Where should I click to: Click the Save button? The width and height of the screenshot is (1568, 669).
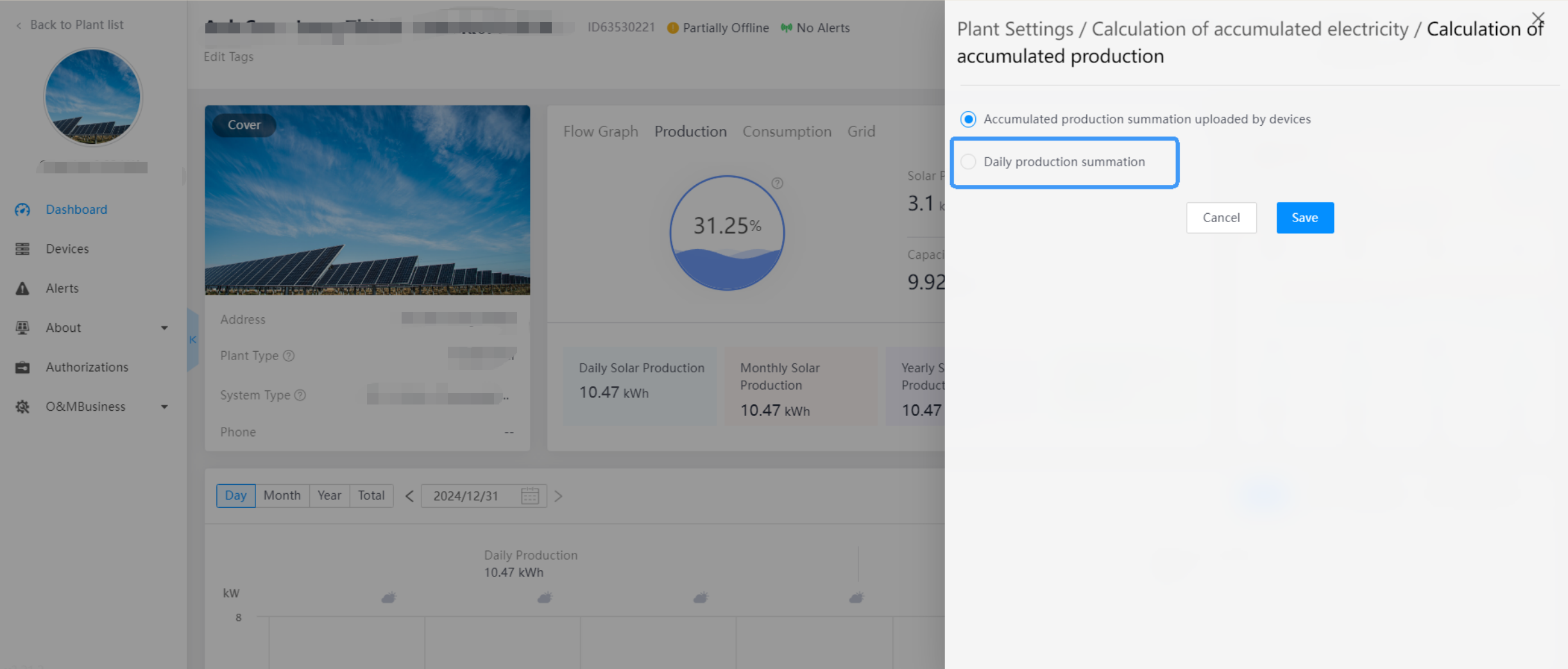pyautogui.click(x=1304, y=218)
